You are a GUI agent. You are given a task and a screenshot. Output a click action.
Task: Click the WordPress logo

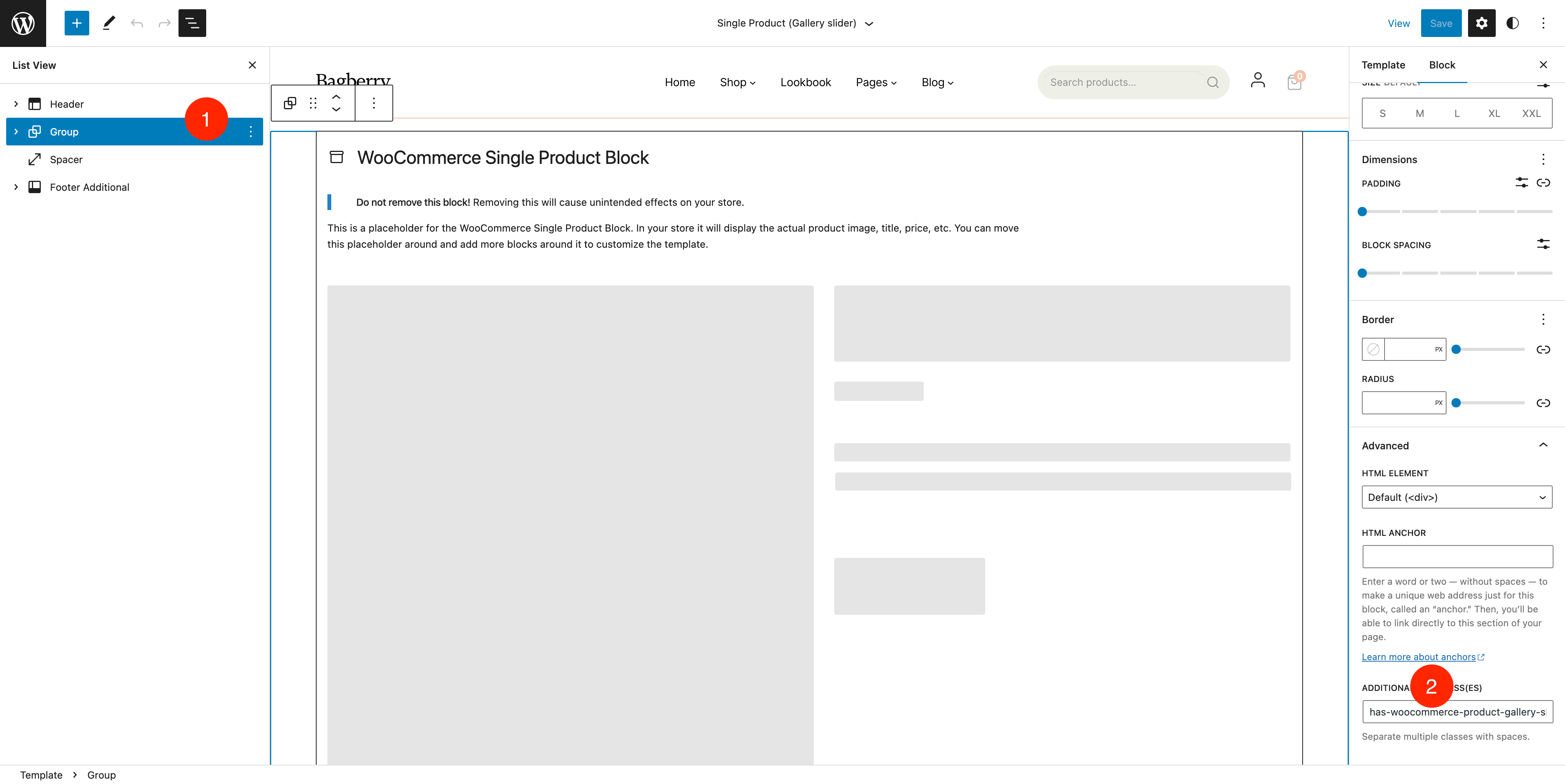tap(23, 23)
